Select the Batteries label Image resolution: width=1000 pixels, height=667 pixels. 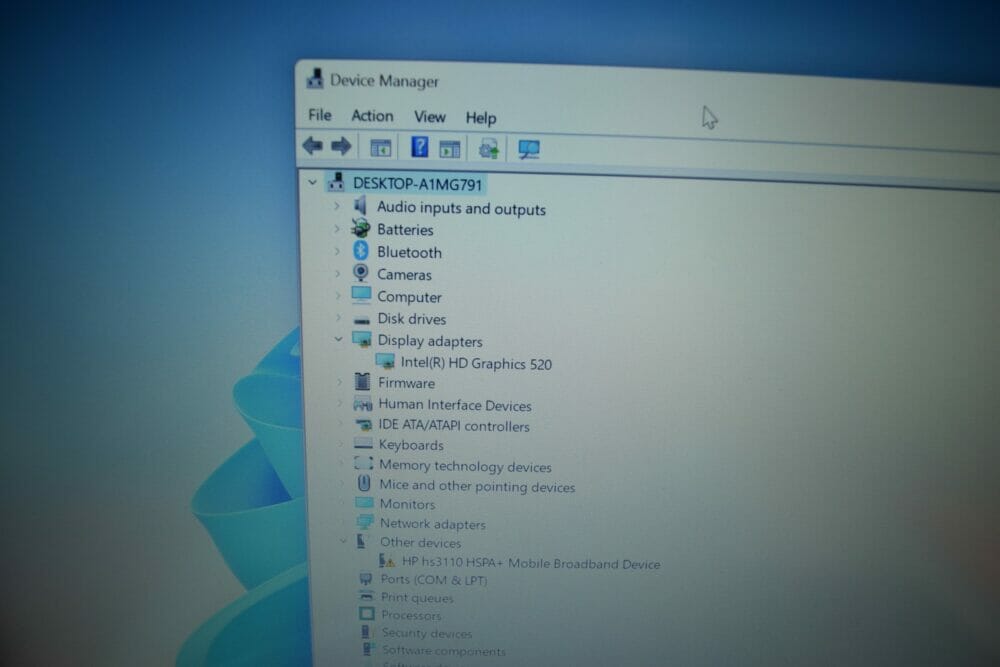(x=405, y=230)
